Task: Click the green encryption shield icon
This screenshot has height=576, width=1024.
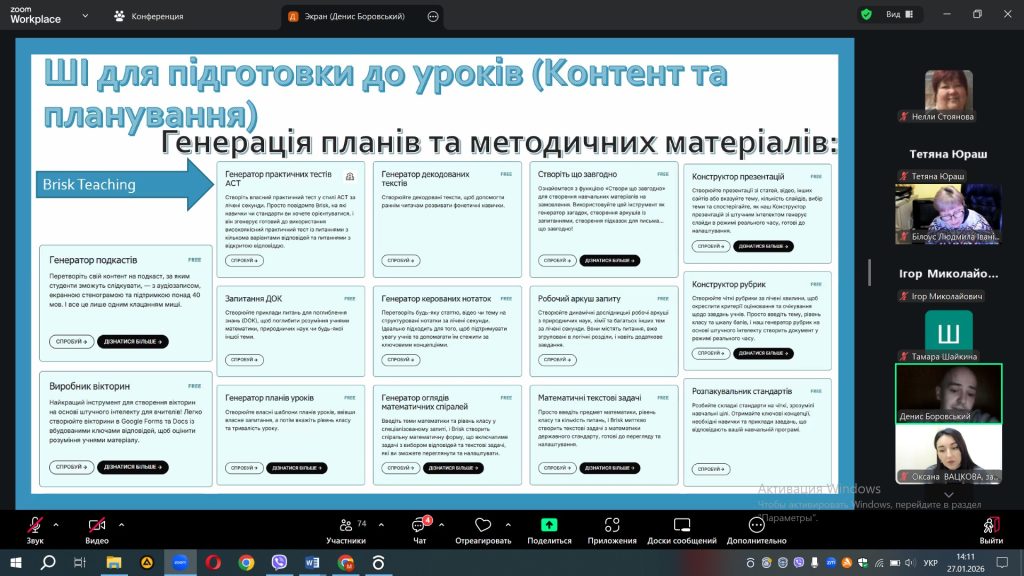Action: [865, 14]
